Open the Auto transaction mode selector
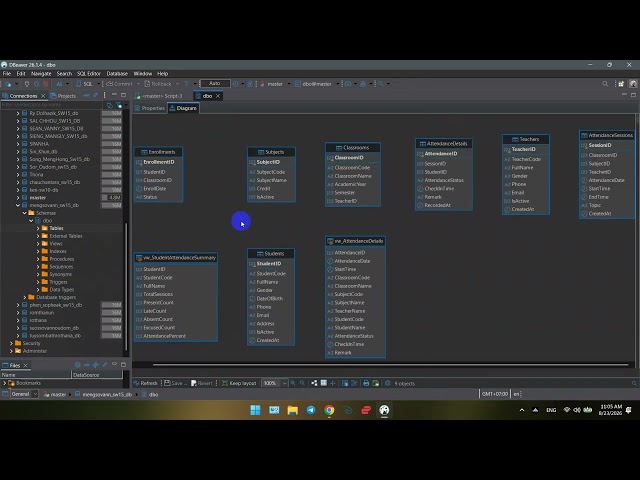640x480 pixels. tap(215, 83)
